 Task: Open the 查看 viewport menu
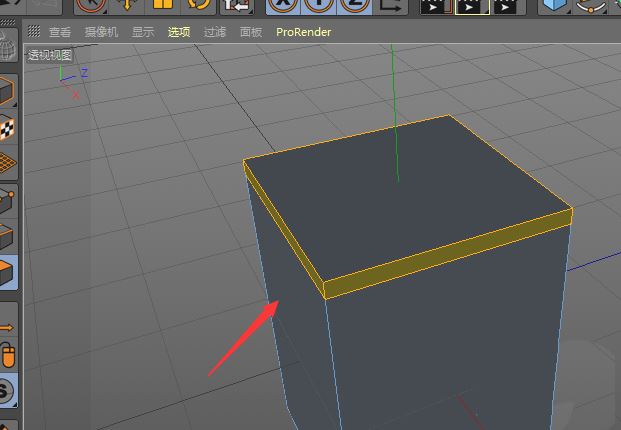pos(60,32)
